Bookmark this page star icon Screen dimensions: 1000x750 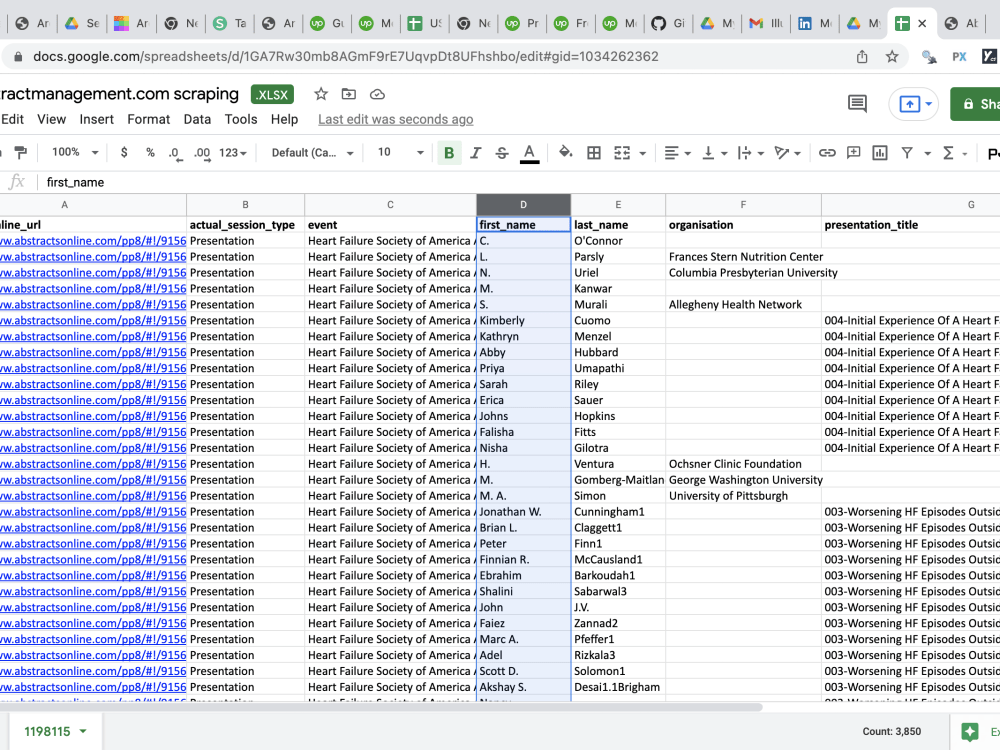click(x=892, y=57)
